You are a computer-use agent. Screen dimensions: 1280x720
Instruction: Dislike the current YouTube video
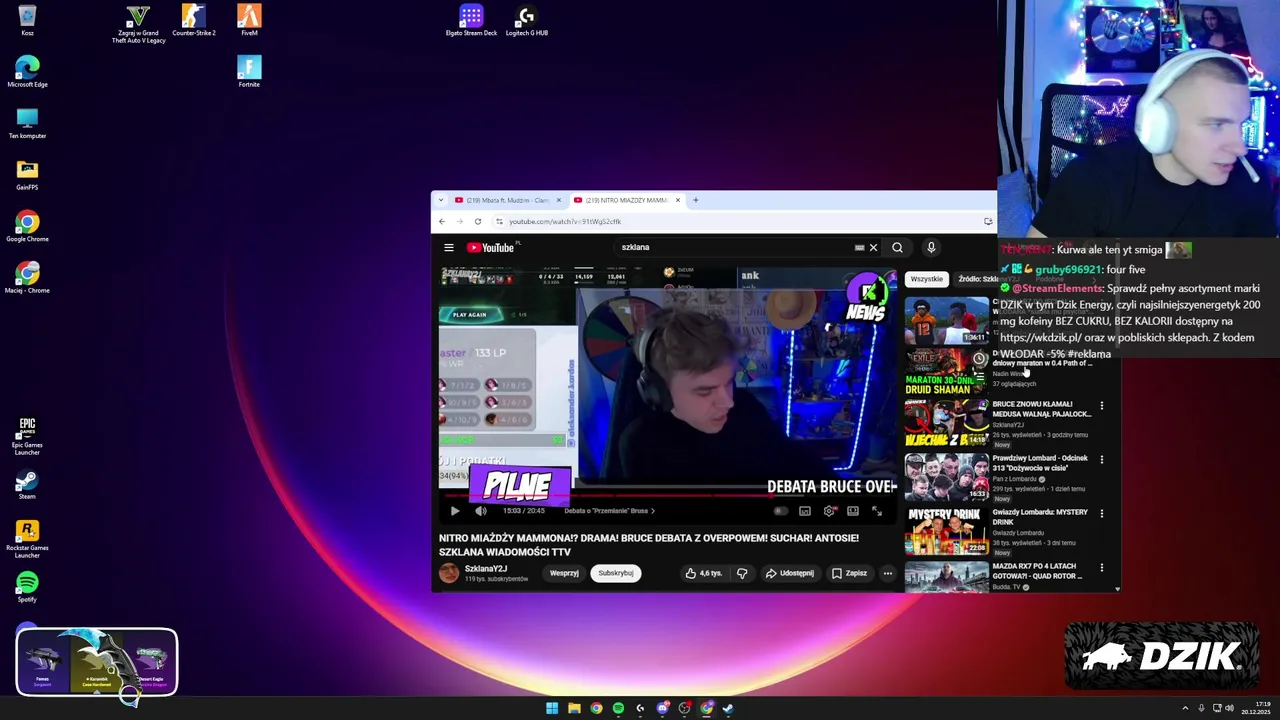pos(742,573)
